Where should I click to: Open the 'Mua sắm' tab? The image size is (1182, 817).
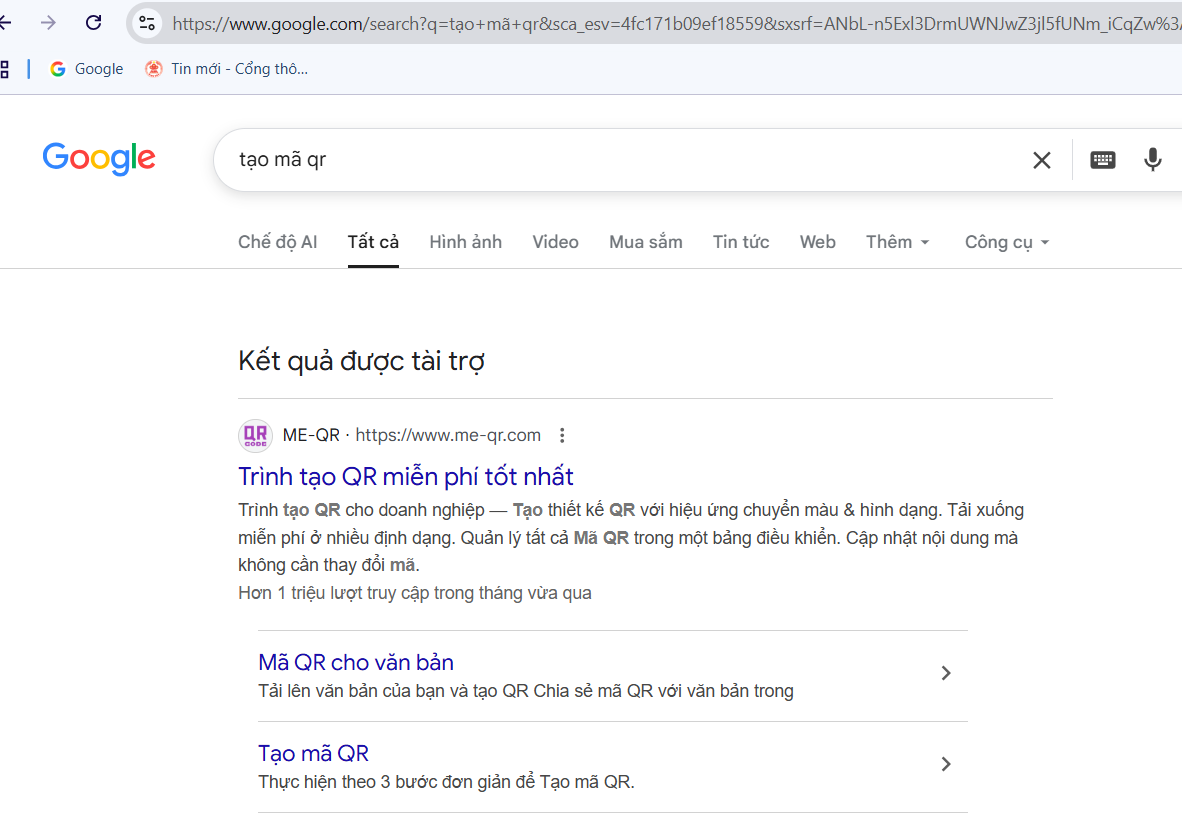pyautogui.click(x=646, y=242)
